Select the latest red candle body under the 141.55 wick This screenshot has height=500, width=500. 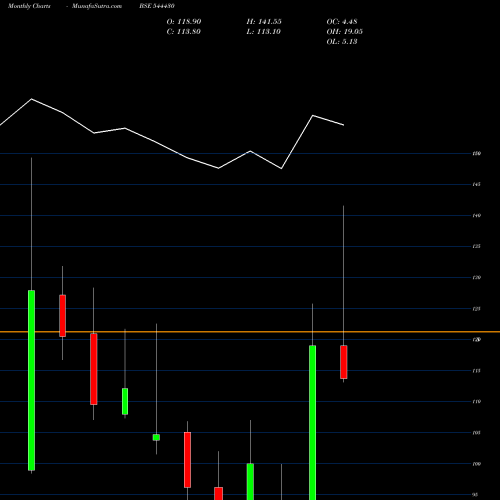coord(344,362)
